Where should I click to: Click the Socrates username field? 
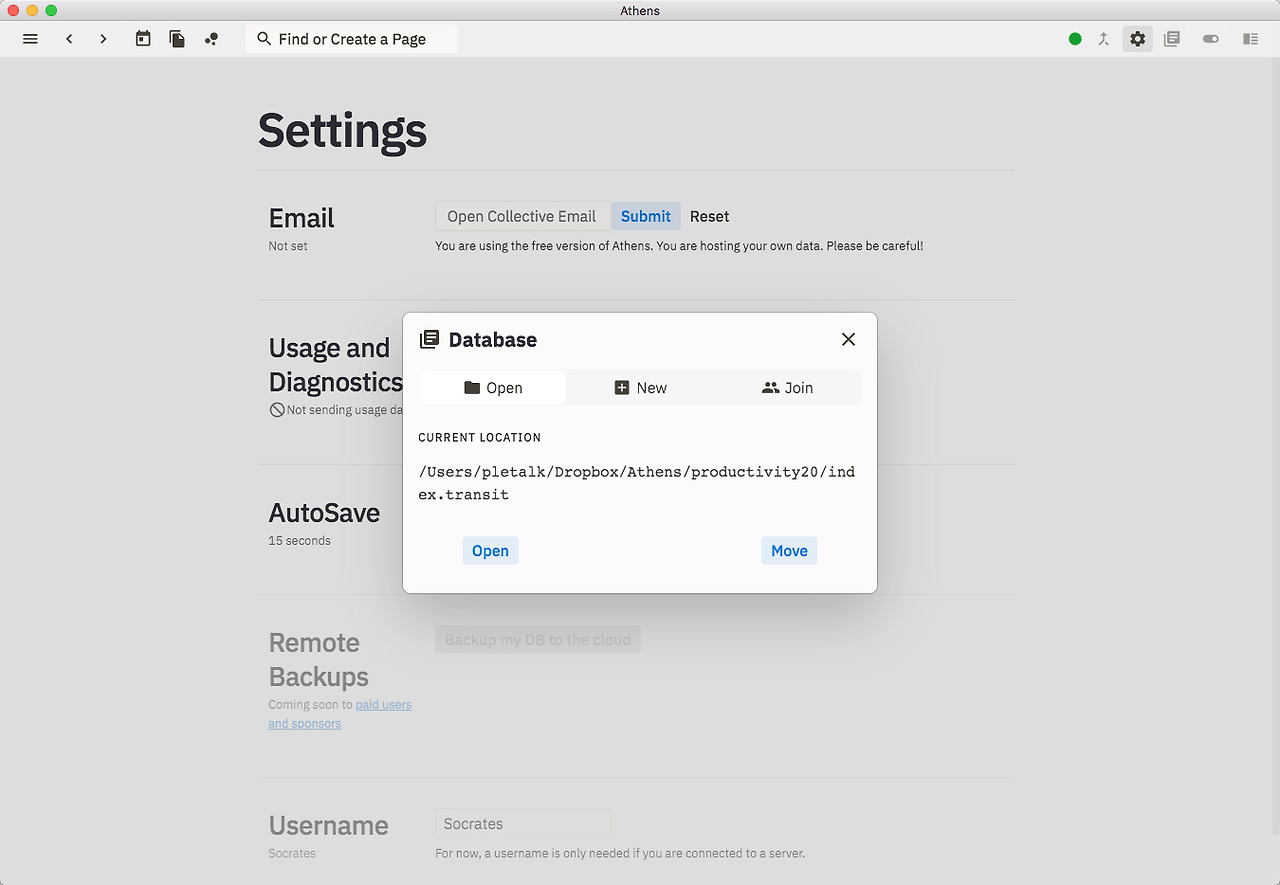point(523,824)
